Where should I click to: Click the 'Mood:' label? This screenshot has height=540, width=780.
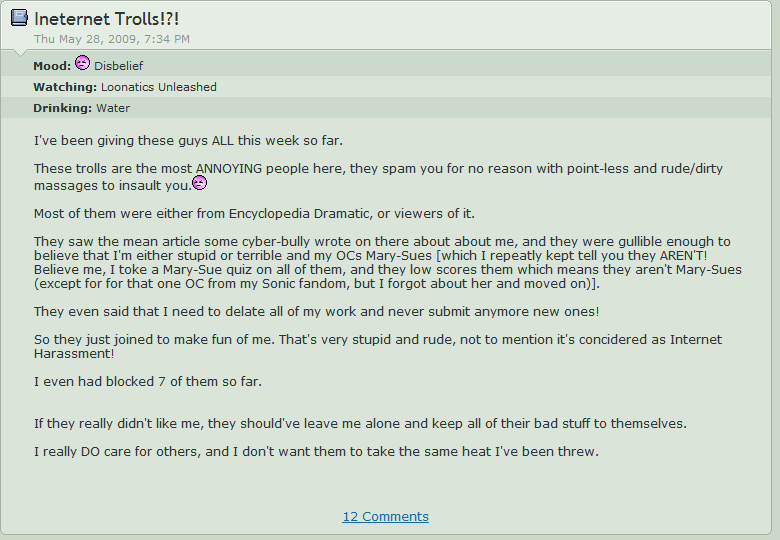52,66
